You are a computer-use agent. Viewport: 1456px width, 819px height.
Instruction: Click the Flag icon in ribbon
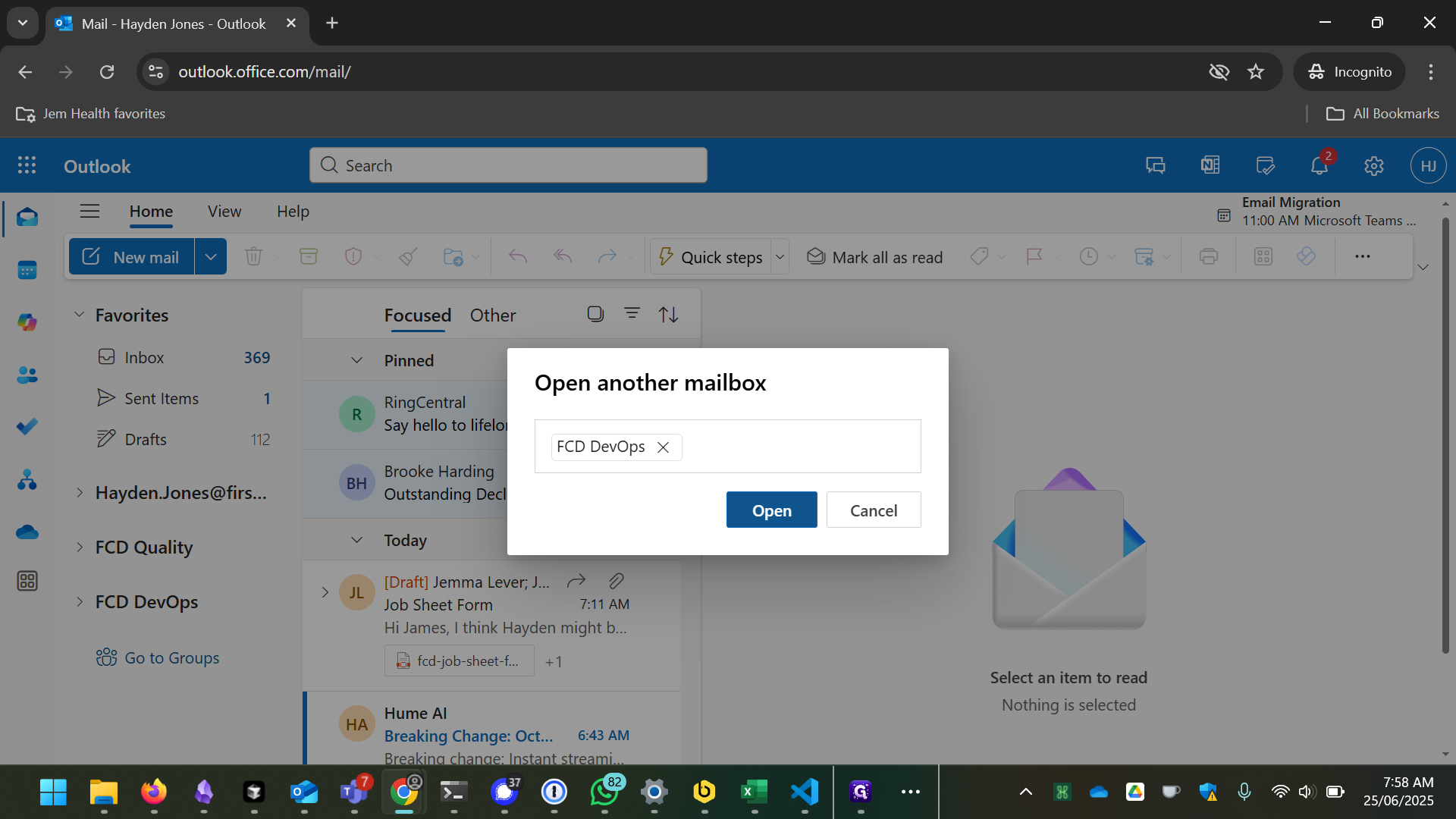tap(1034, 256)
